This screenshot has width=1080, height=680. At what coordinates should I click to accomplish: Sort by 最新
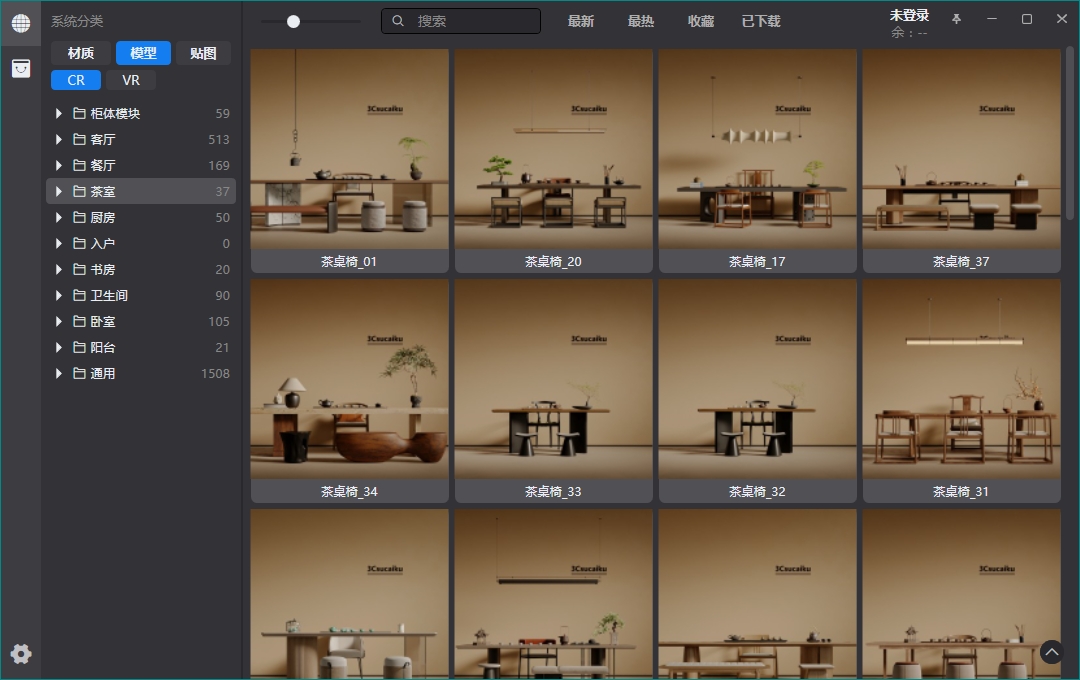pos(581,21)
